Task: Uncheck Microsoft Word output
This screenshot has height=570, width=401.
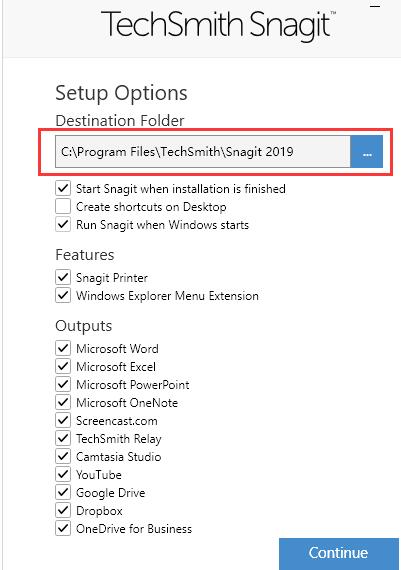Action: (63, 348)
